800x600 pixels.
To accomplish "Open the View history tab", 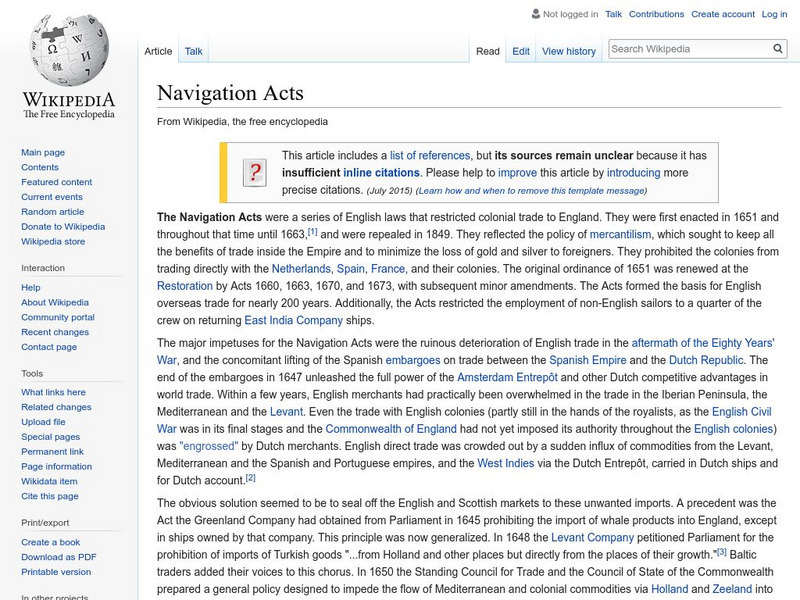I will coord(567,50).
